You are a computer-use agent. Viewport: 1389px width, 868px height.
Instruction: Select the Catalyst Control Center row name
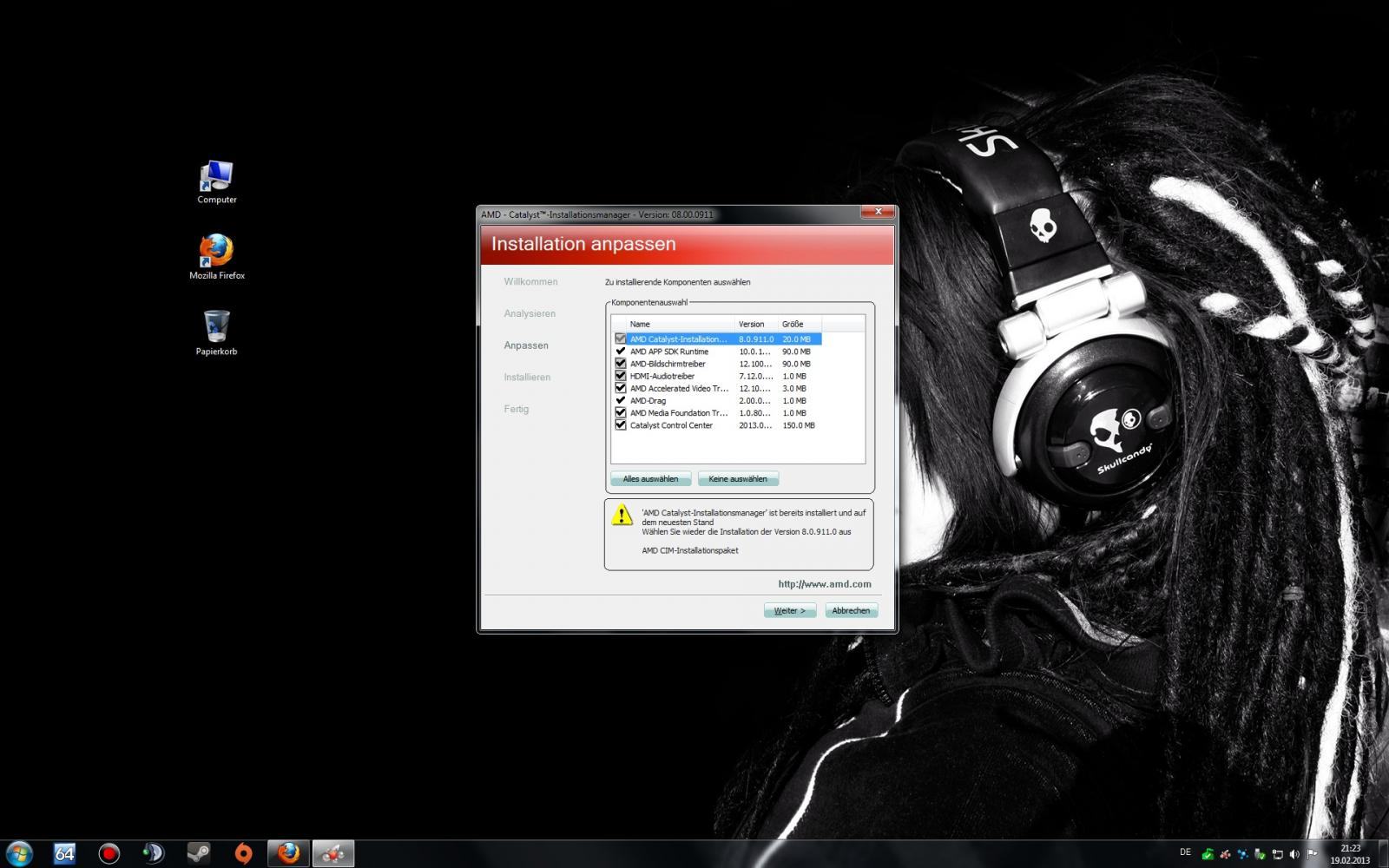[671, 425]
